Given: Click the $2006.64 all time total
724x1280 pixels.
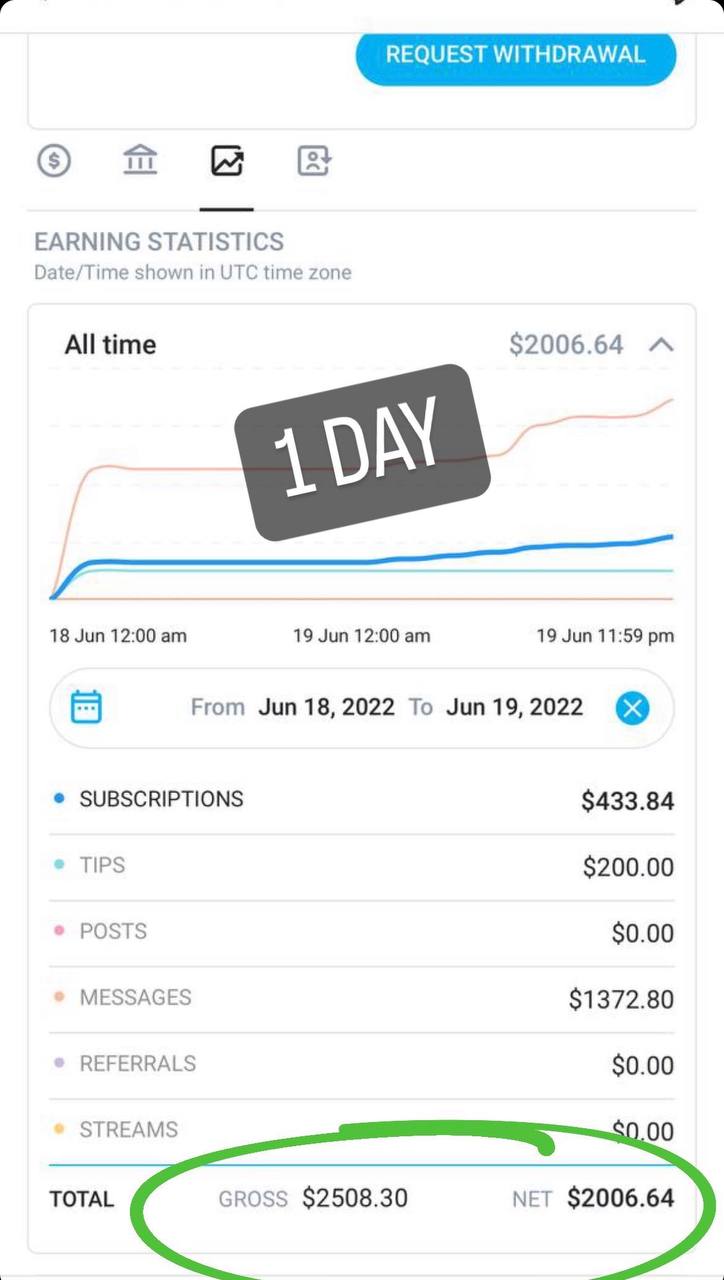Looking at the screenshot, I should click(x=566, y=345).
